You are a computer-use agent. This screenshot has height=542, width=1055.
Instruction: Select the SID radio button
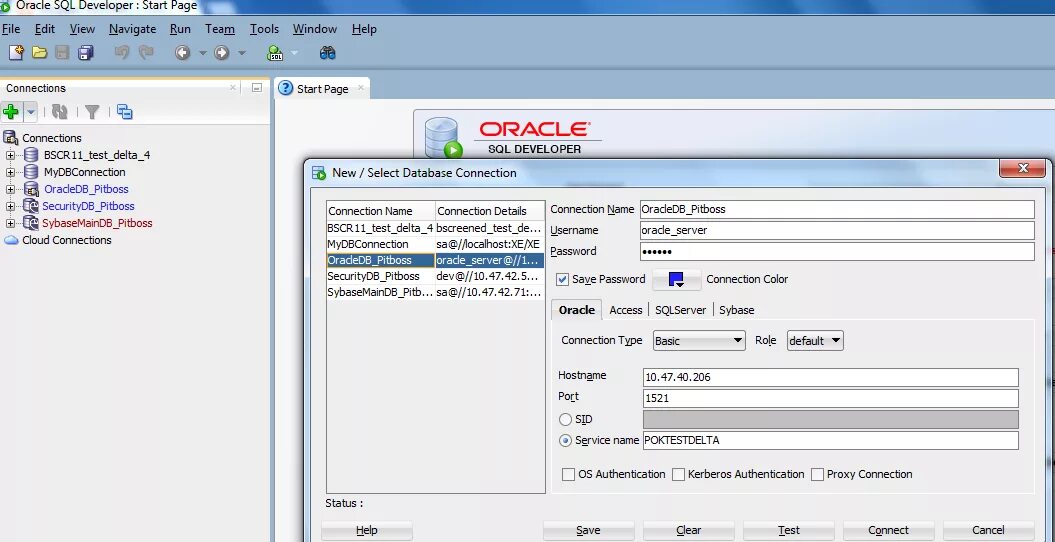tap(566, 420)
